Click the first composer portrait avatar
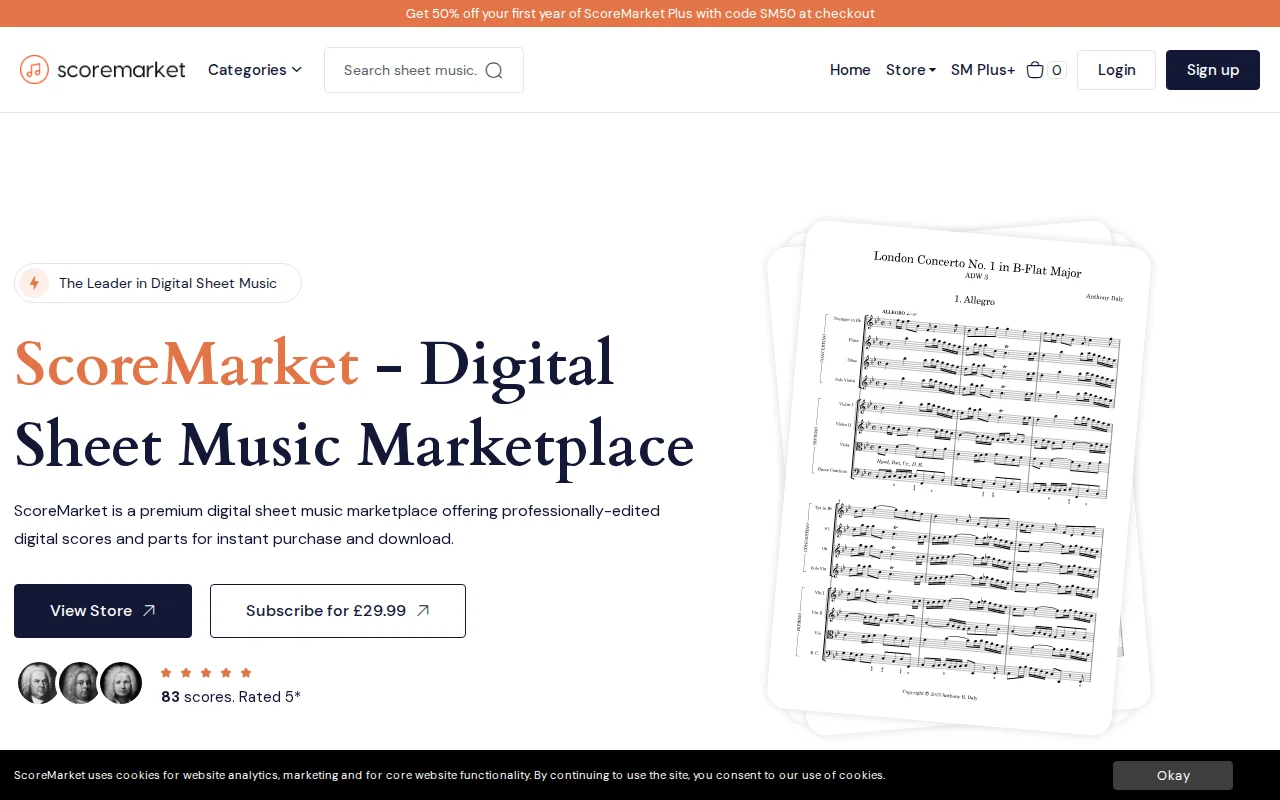Image resolution: width=1280 pixels, height=800 pixels. 39,683
